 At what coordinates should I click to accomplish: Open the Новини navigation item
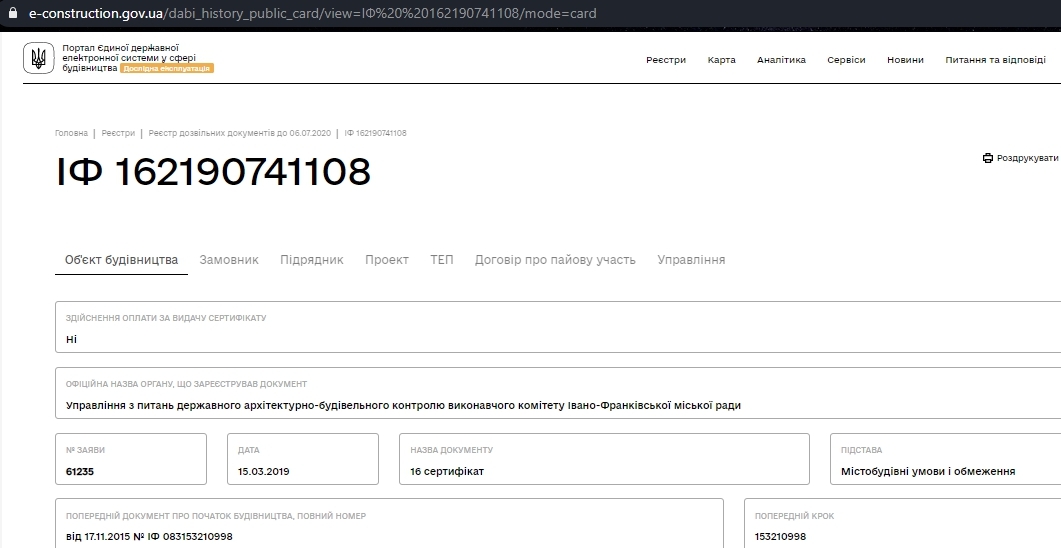905,60
